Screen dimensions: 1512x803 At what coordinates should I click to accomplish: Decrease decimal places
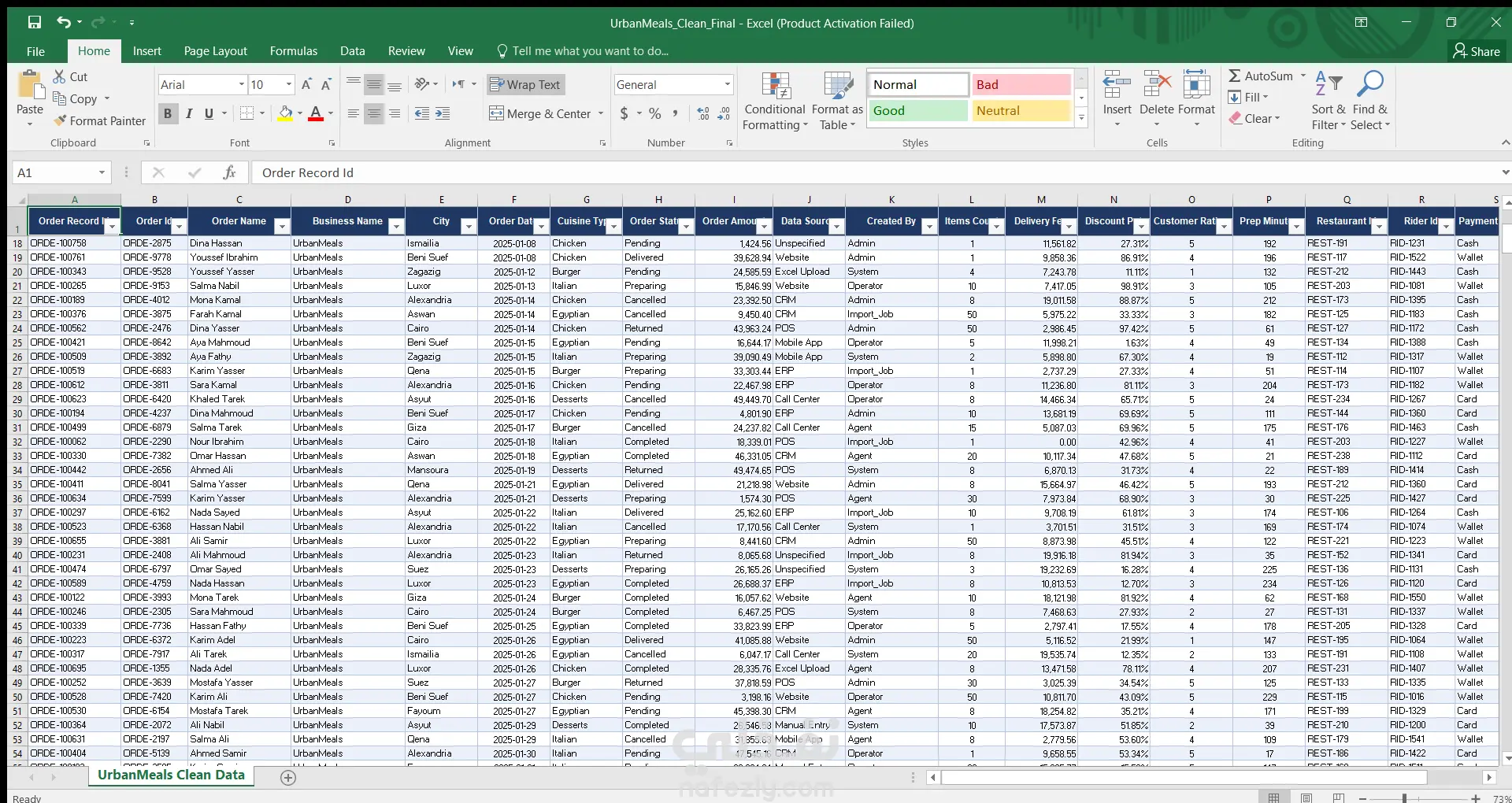point(724,113)
